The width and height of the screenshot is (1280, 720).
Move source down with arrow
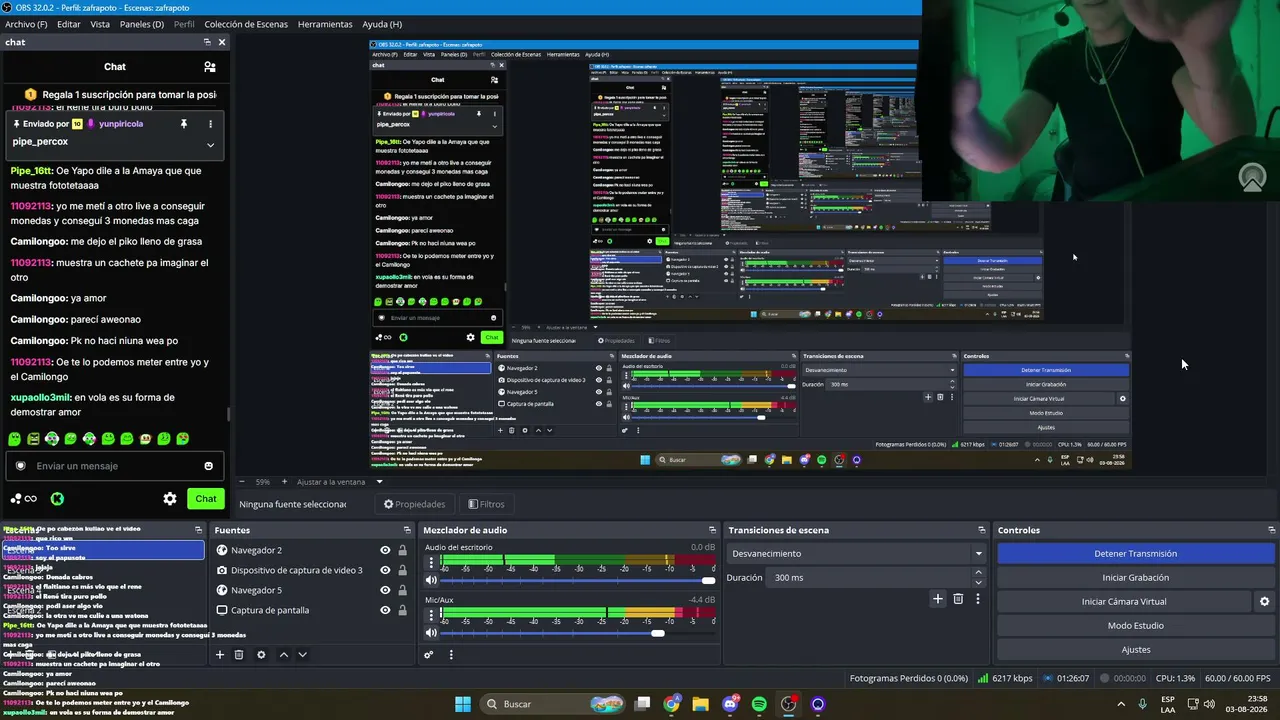pyautogui.click(x=302, y=655)
